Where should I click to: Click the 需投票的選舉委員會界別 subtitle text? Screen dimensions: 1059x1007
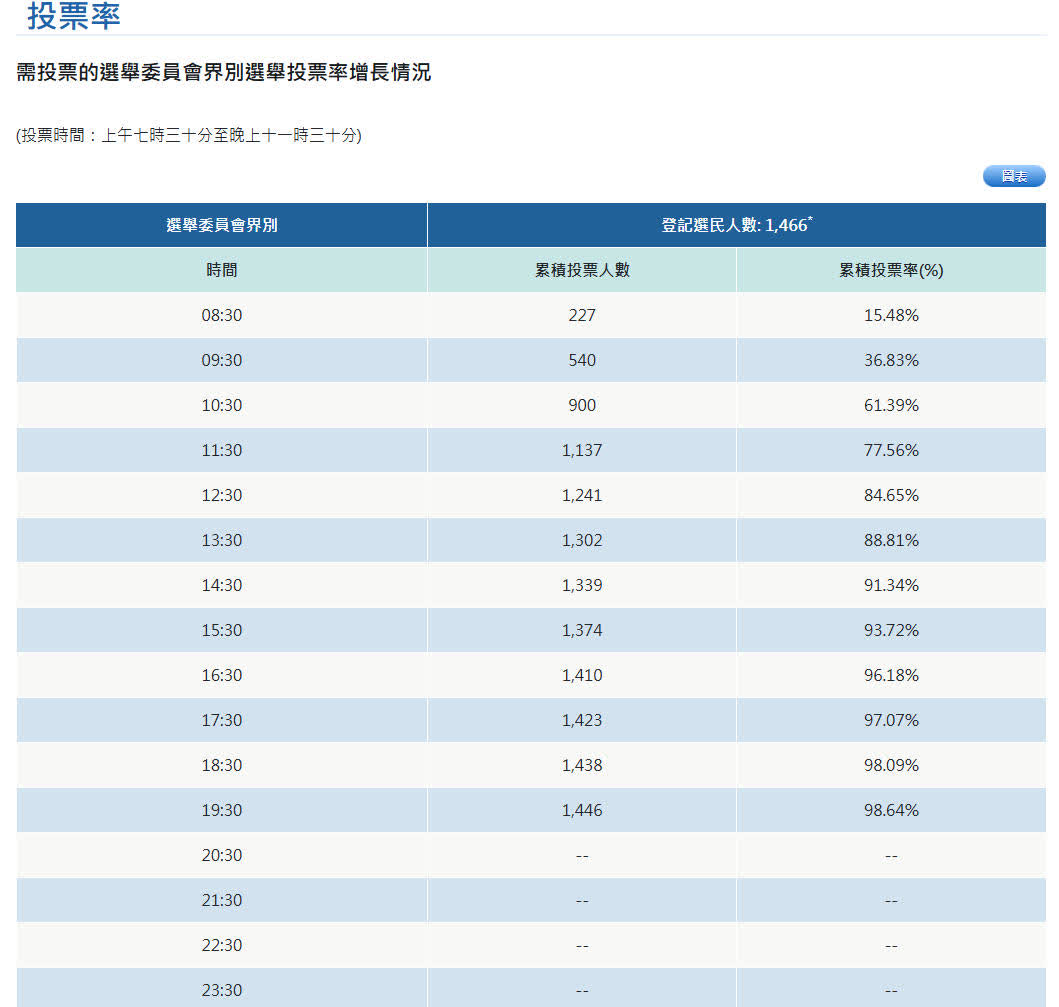(223, 73)
